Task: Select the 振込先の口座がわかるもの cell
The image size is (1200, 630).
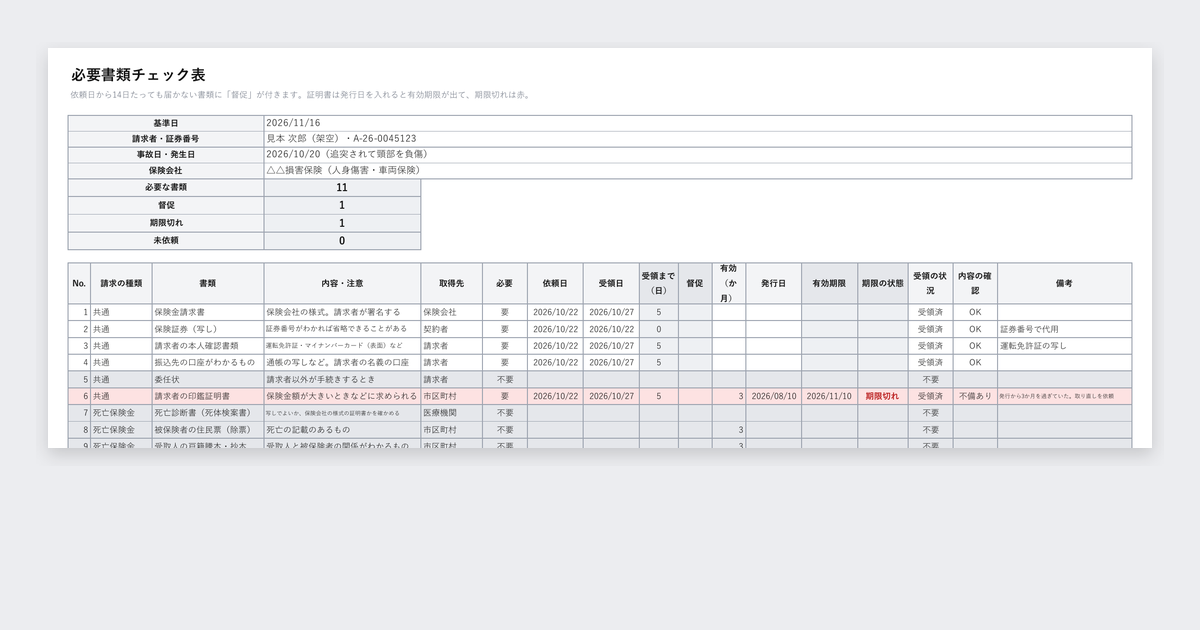Action: [208, 363]
